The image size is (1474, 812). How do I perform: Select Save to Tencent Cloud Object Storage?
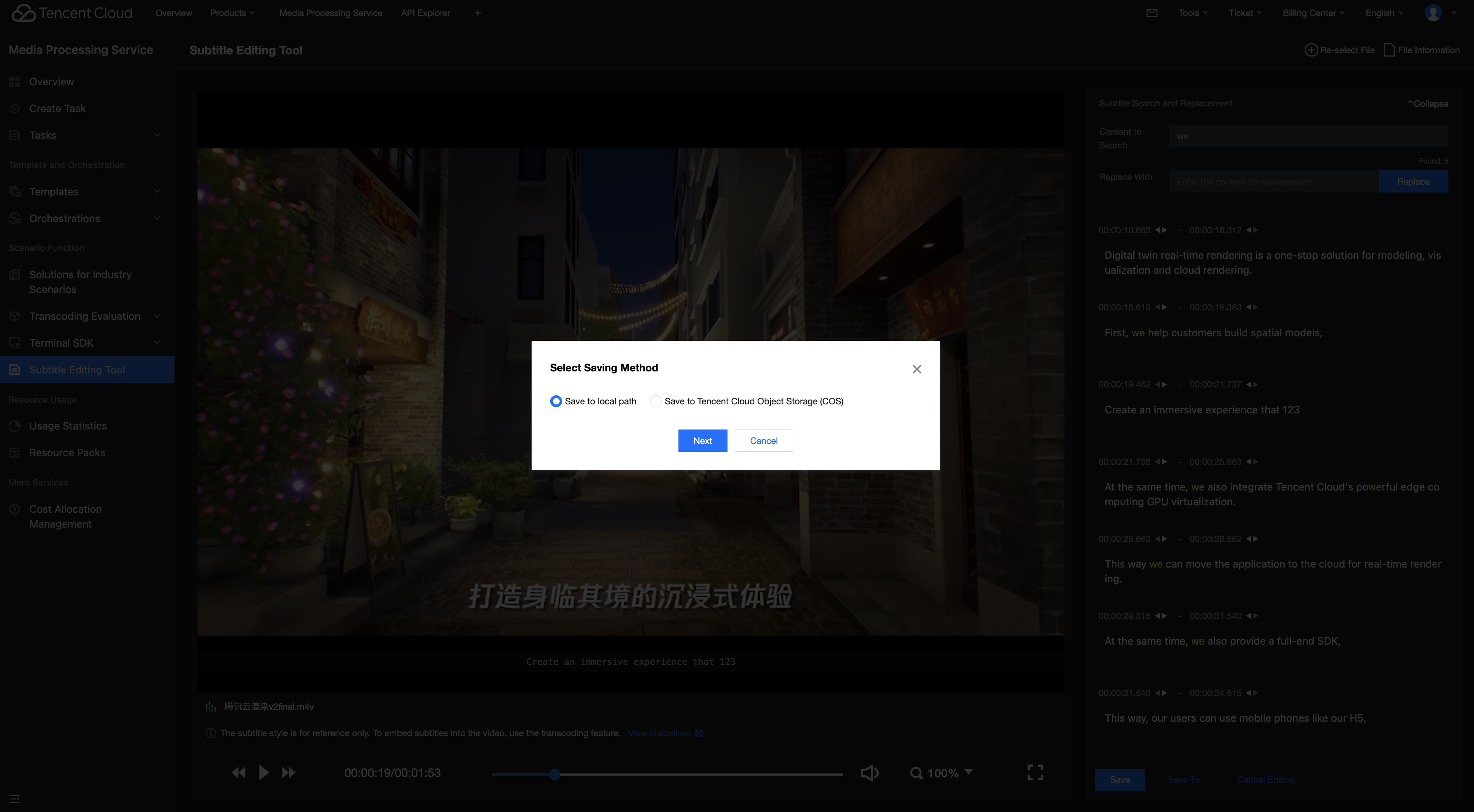point(656,401)
